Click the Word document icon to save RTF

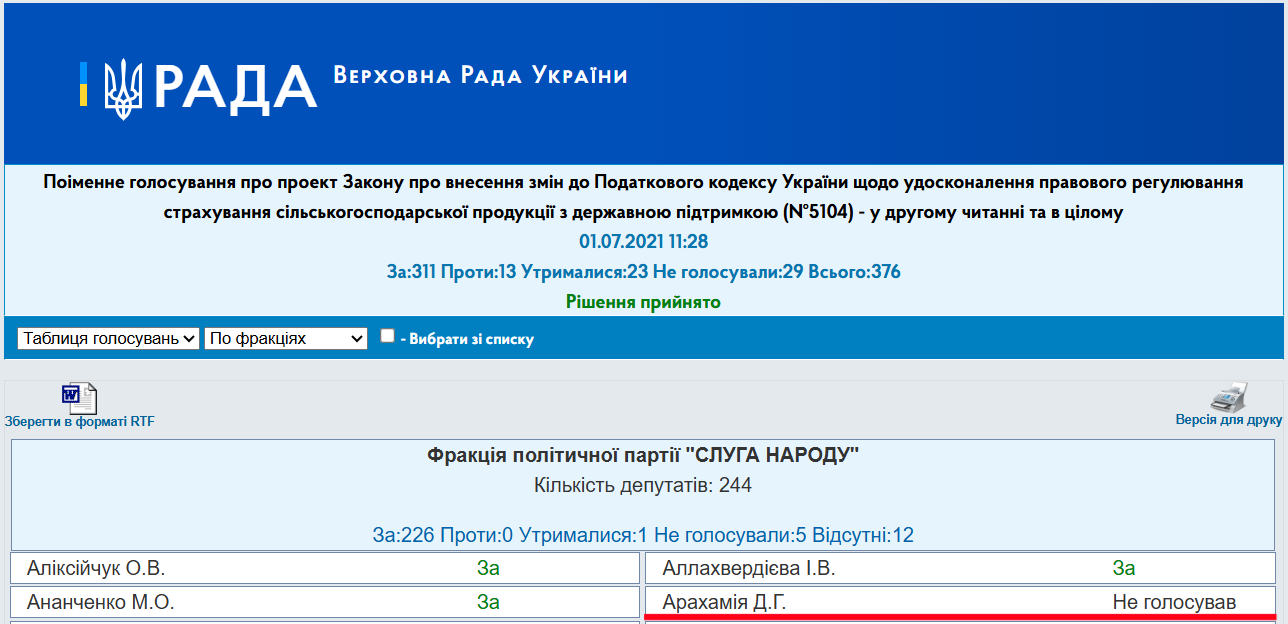[80, 396]
